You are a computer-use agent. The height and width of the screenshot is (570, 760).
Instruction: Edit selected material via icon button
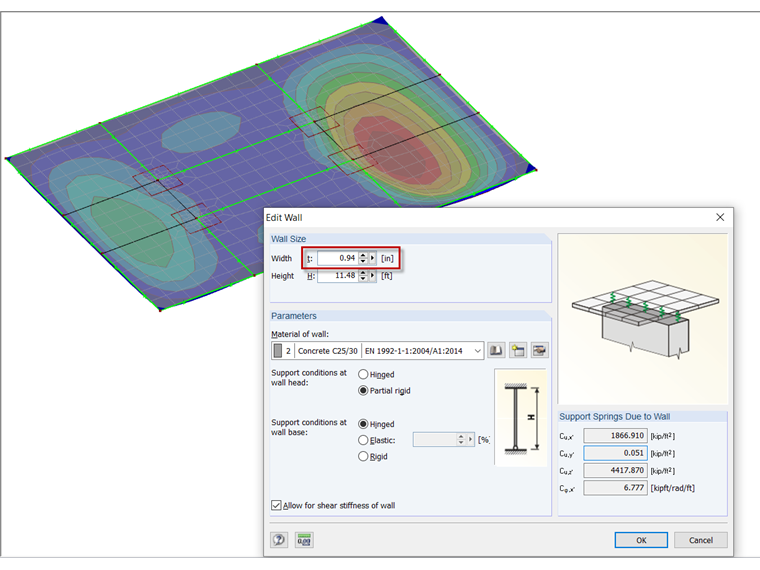(x=539, y=350)
